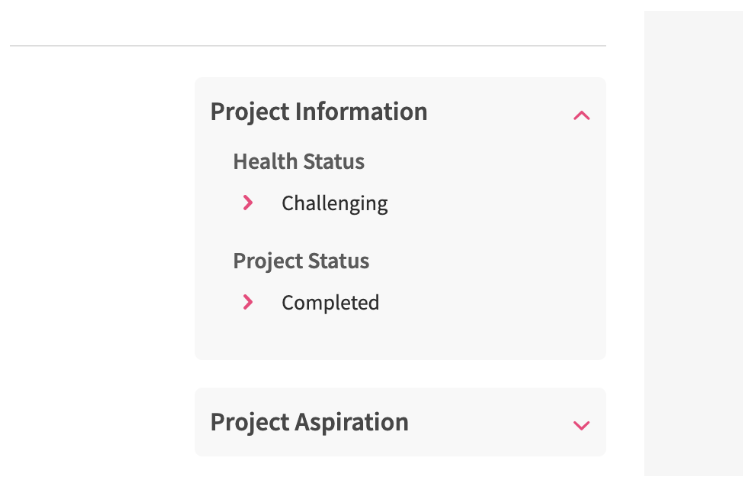754x478 pixels.
Task: Click the gray sidebar panel on right
Action: pos(698,240)
